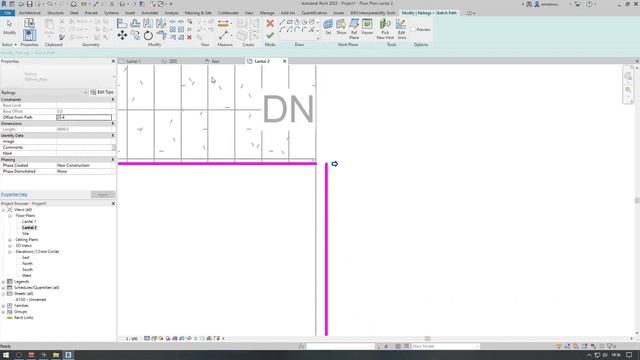Screen dimensions: 640x360
Task: Open the Type Properties icon
Action: coord(29,23)
